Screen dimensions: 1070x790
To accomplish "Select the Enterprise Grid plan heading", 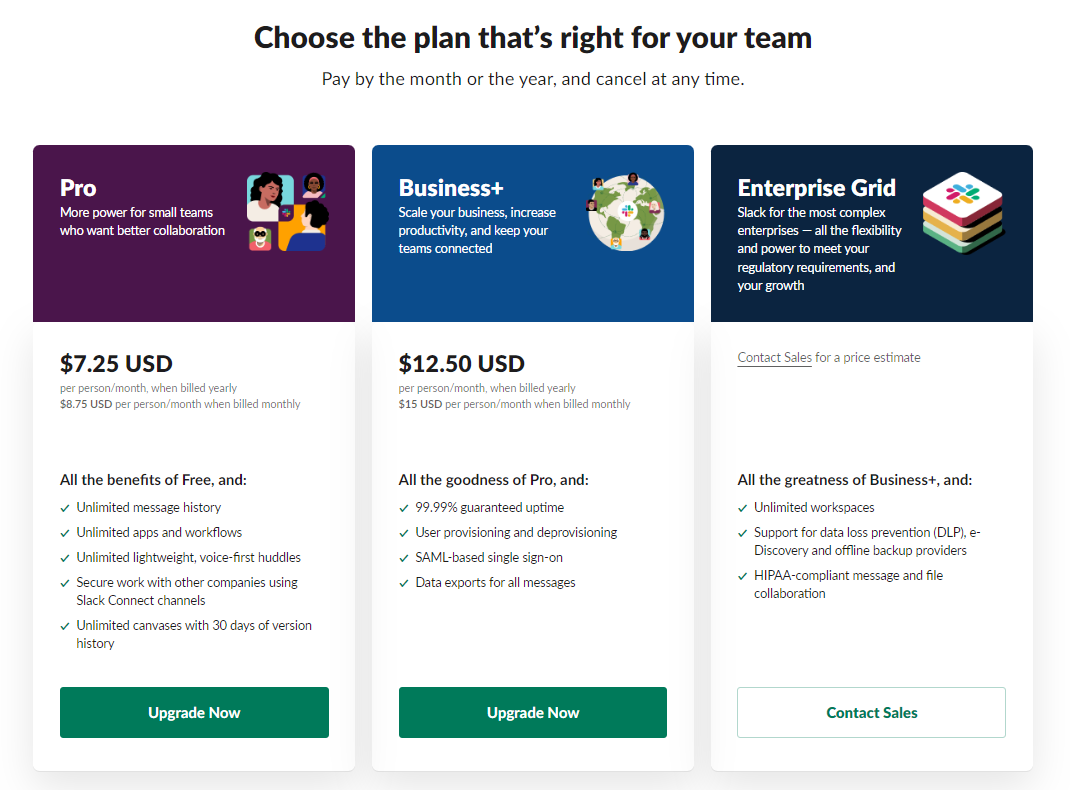I will pos(817,188).
